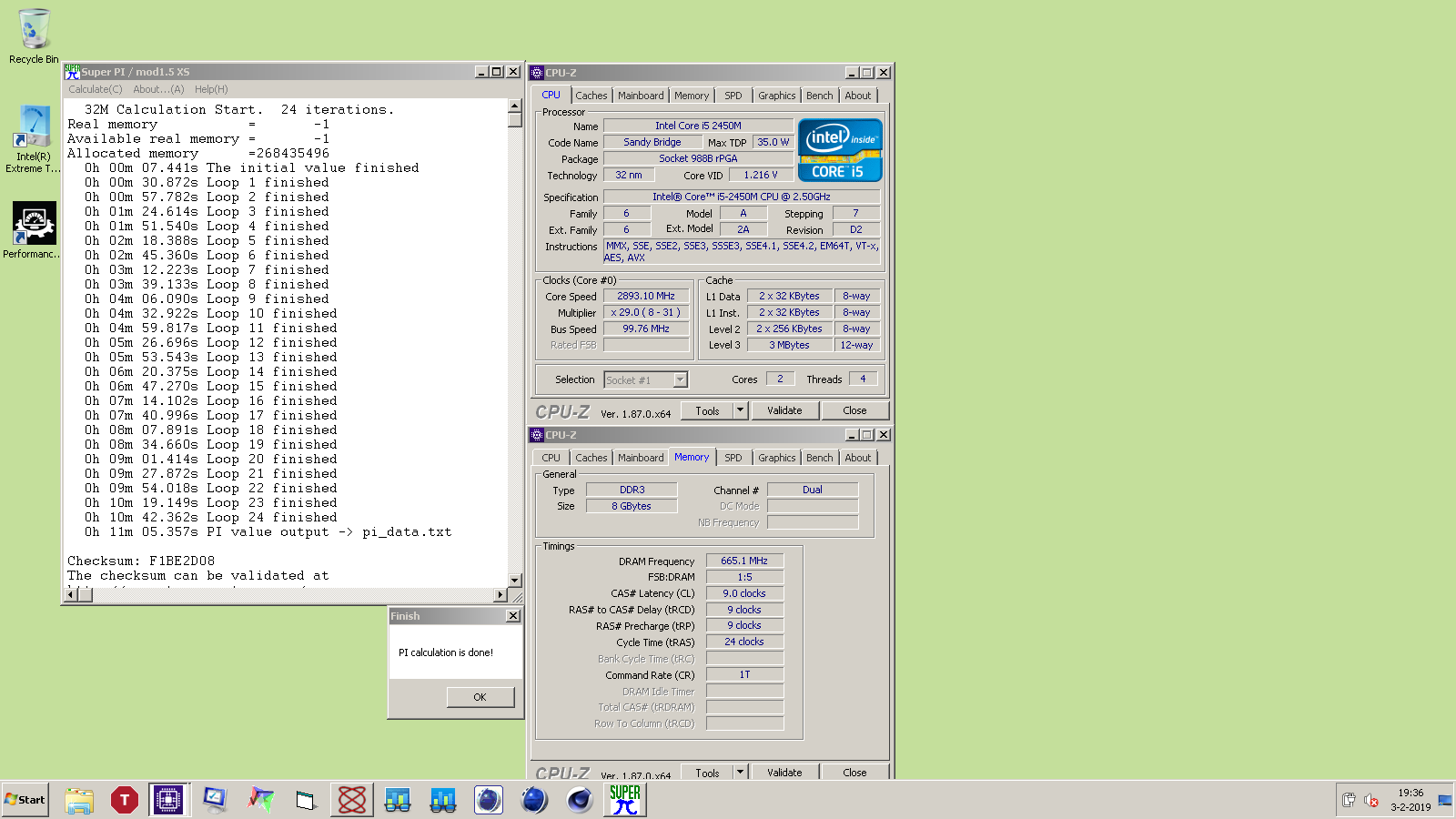Open the Start menu

25,800
